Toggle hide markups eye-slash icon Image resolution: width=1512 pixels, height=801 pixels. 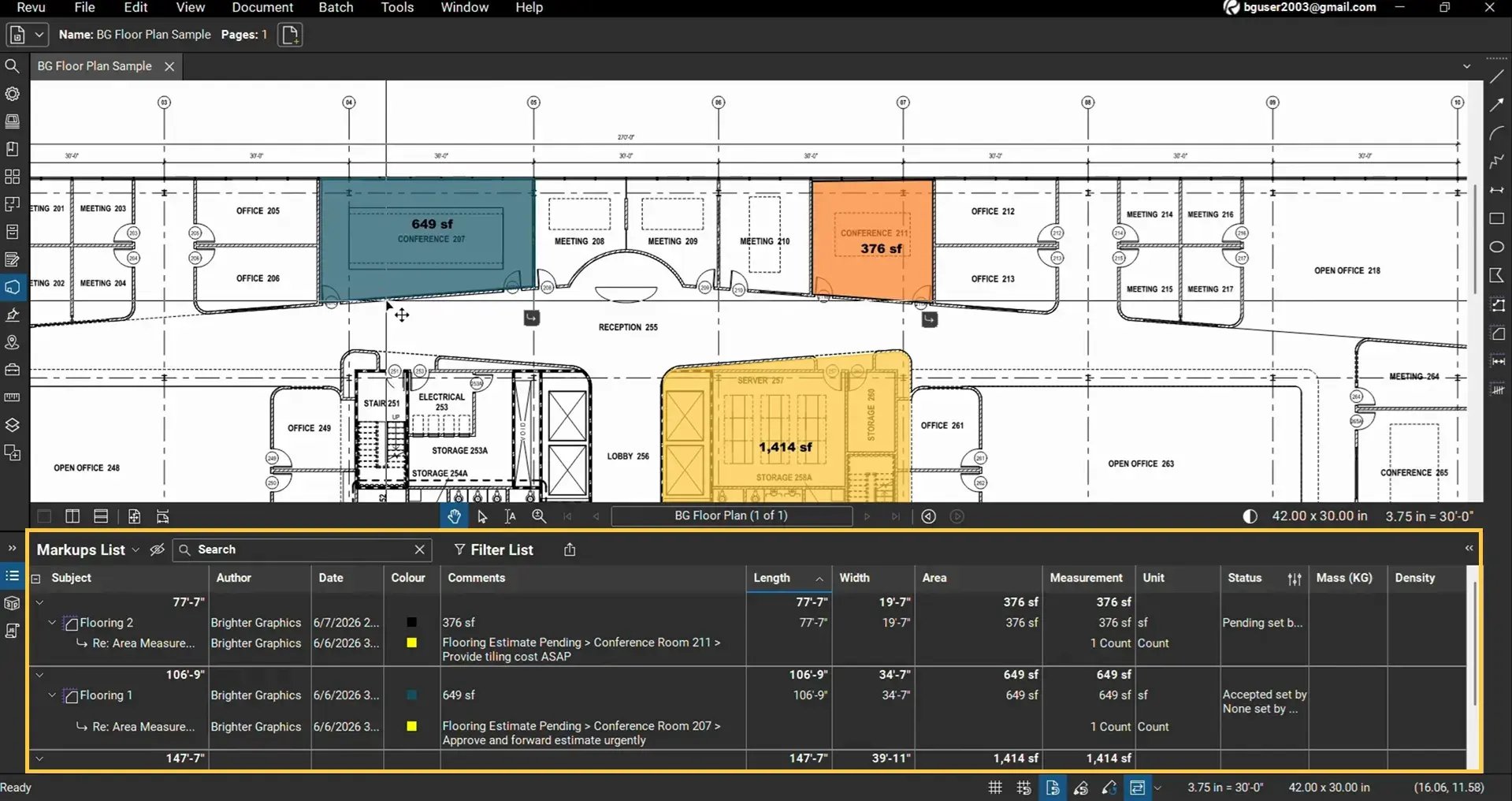click(157, 550)
